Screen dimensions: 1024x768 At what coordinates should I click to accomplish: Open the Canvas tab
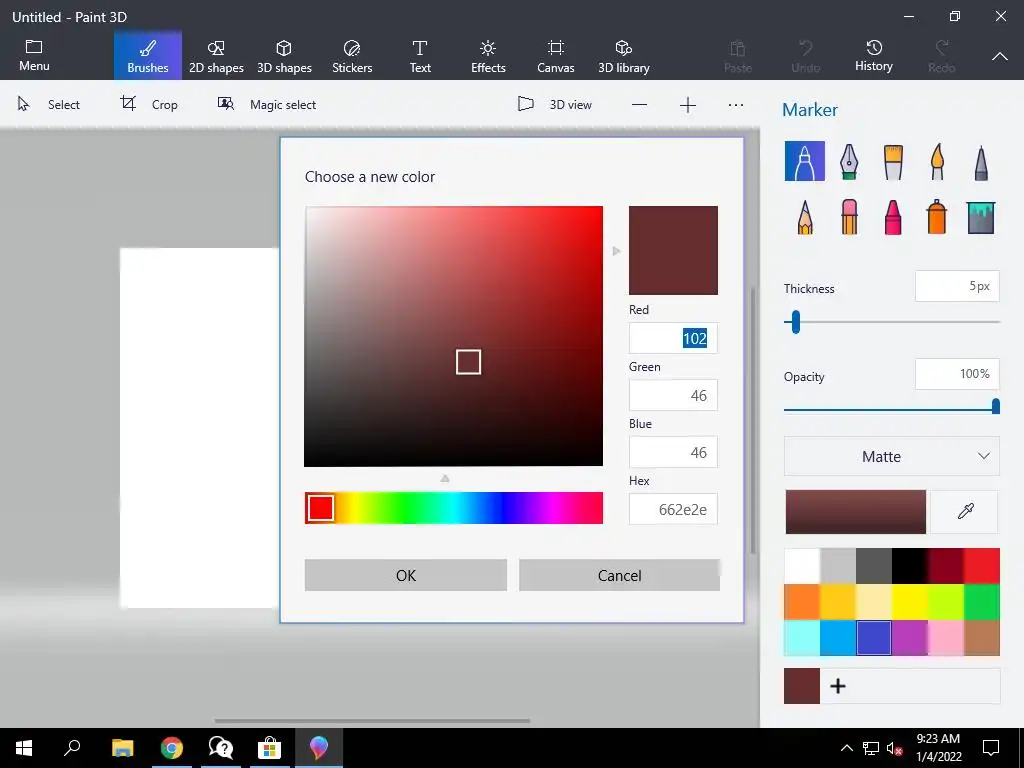point(556,56)
